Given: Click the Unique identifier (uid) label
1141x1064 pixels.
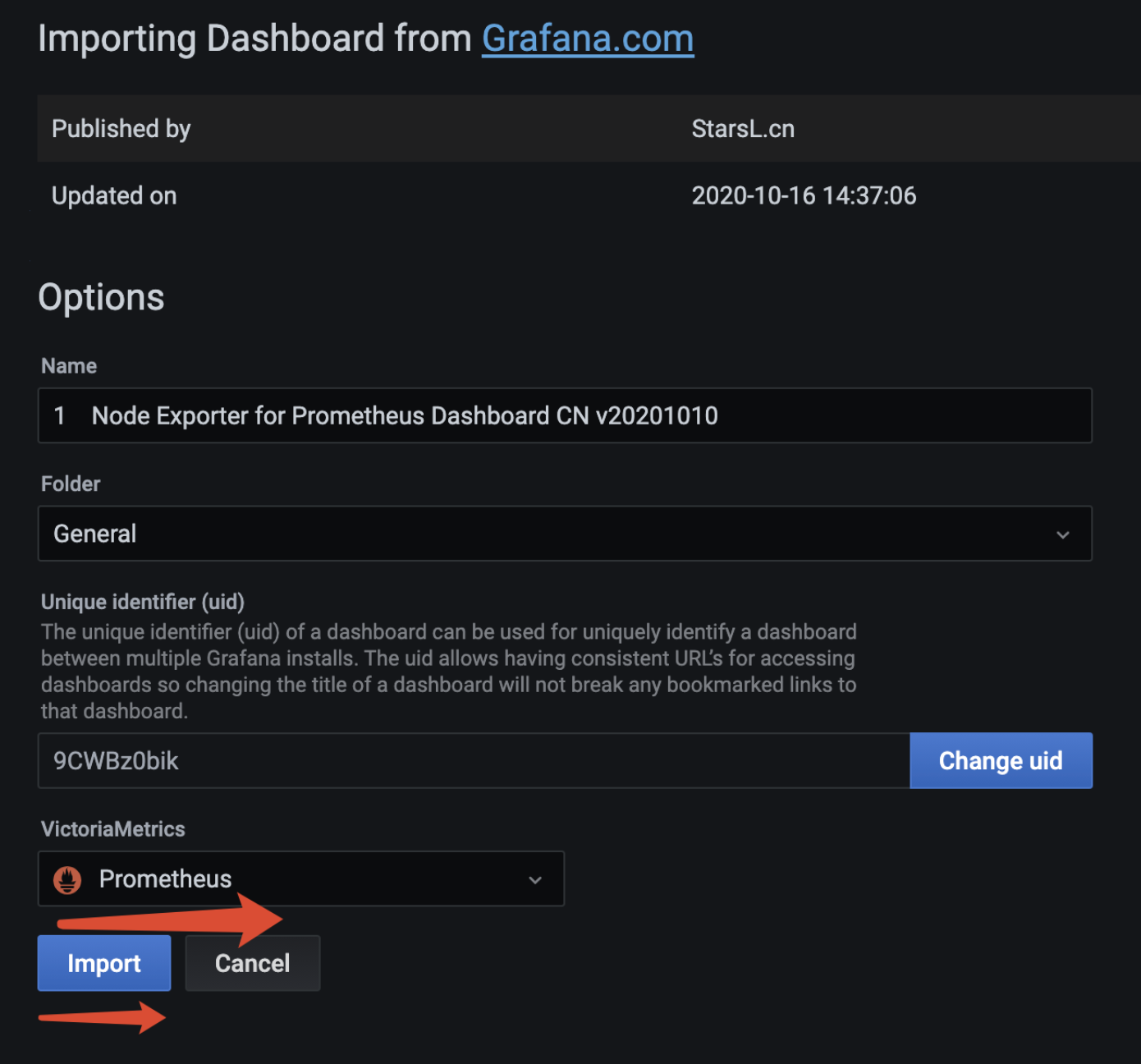Looking at the screenshot, I should 143,602.
